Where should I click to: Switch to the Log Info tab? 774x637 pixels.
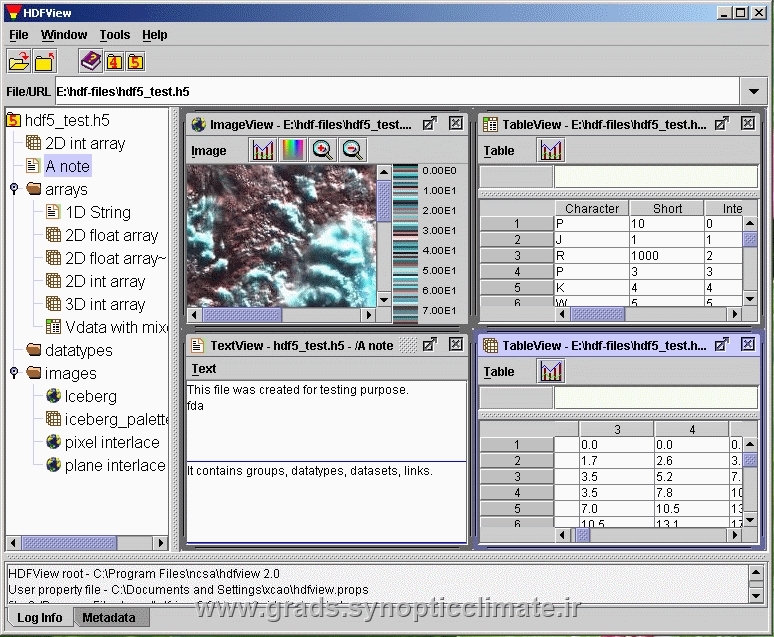pyautogui.click(x=39, y=618)
